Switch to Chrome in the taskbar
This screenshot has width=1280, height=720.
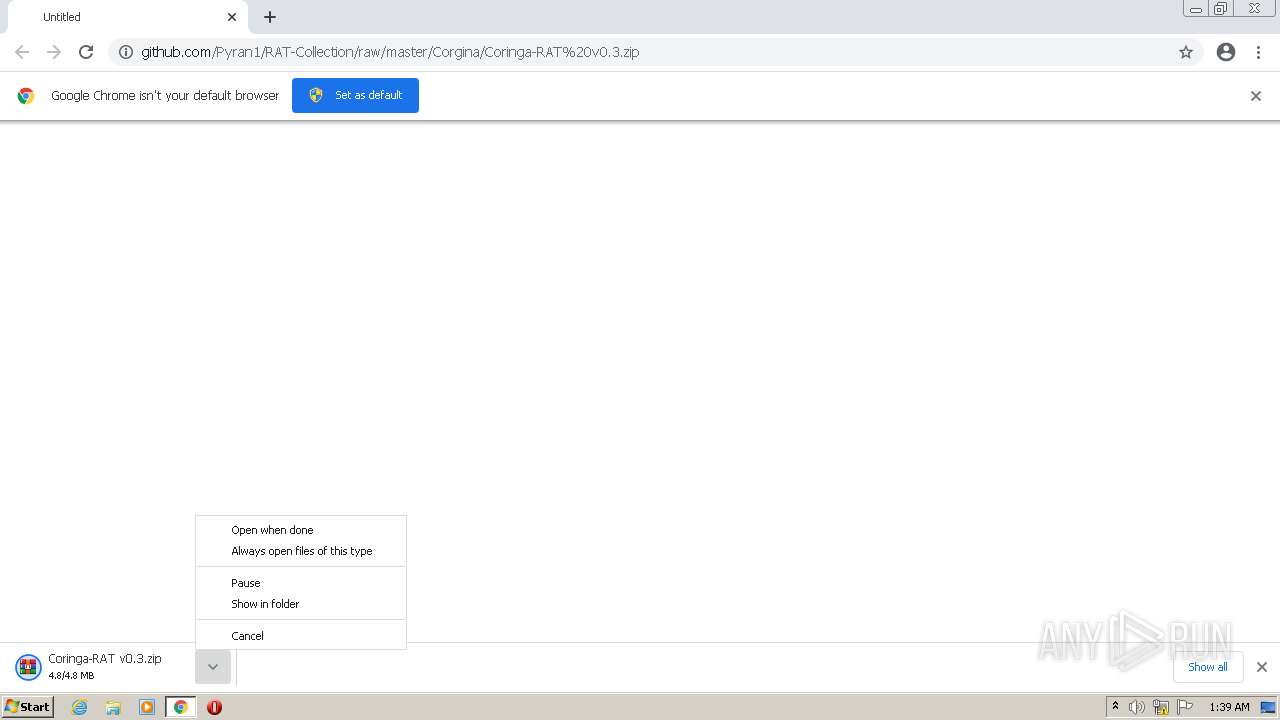click(181, 707)
